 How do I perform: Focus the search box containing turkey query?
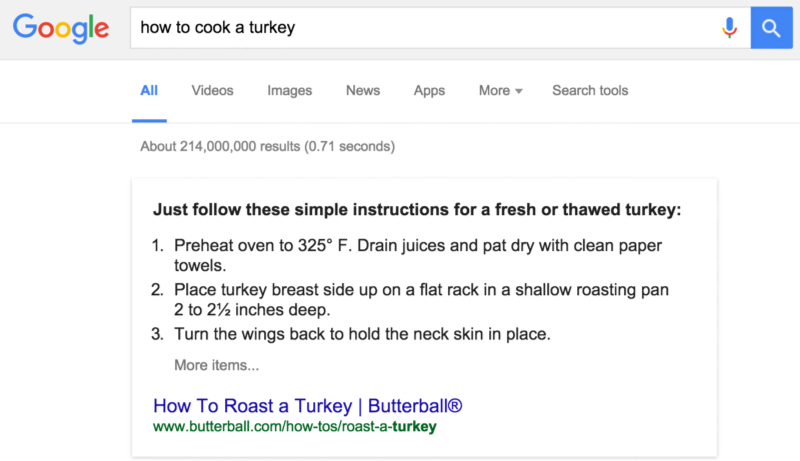420,28
